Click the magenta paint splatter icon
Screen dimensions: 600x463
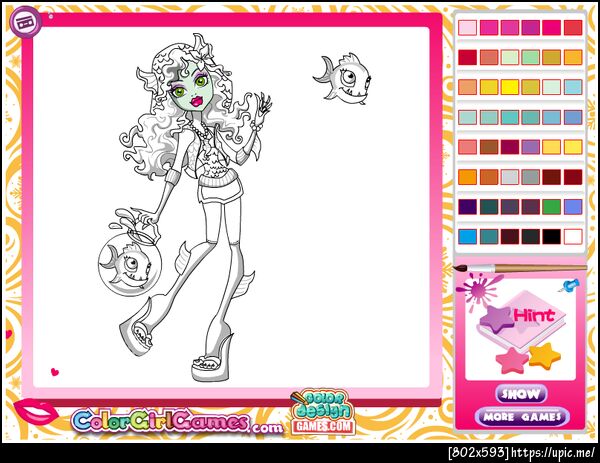point(479,292)
